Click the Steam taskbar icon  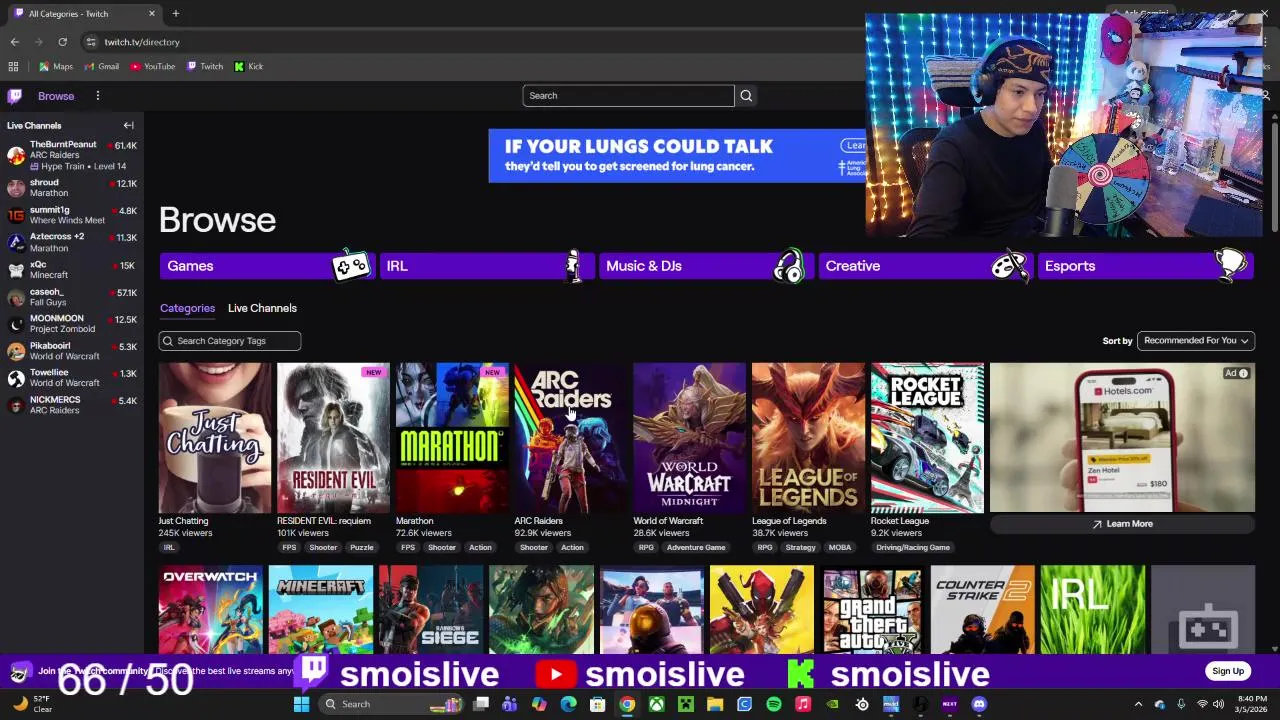862,704
